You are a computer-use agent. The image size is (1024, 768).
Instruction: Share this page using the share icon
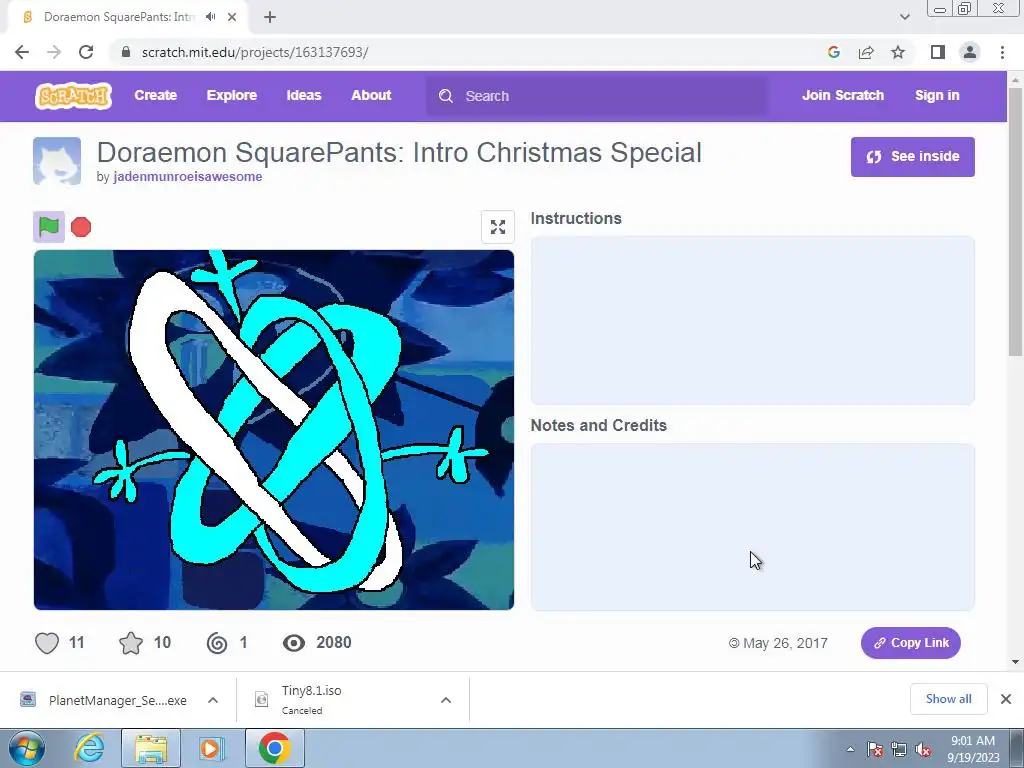[x=866, y=52]
